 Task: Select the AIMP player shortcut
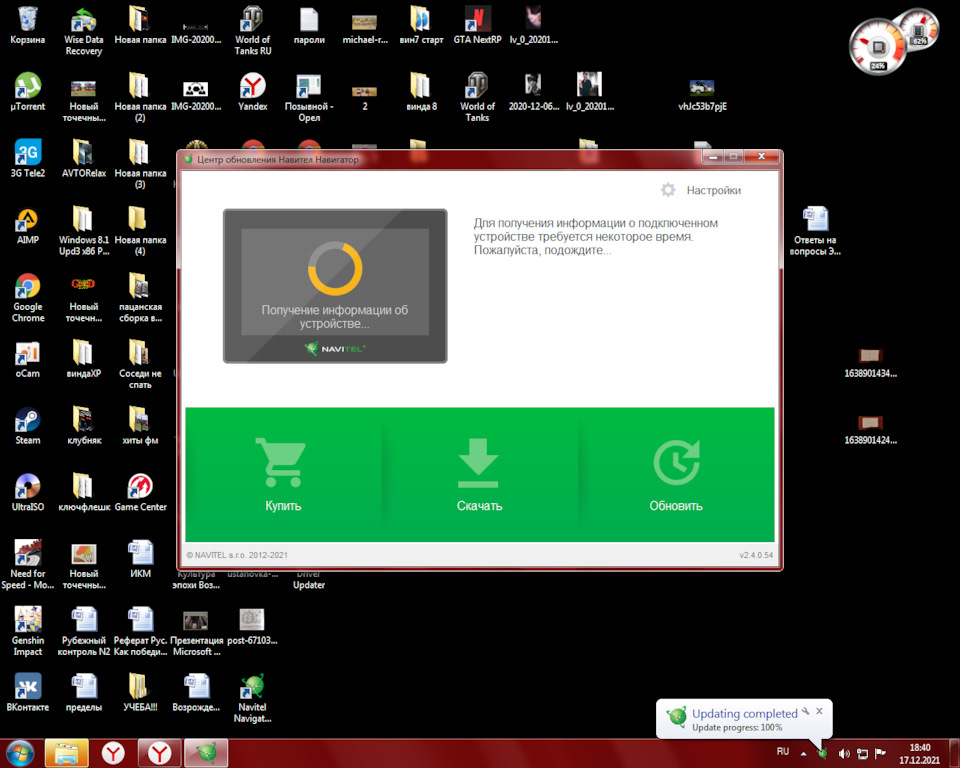point(28,226)
